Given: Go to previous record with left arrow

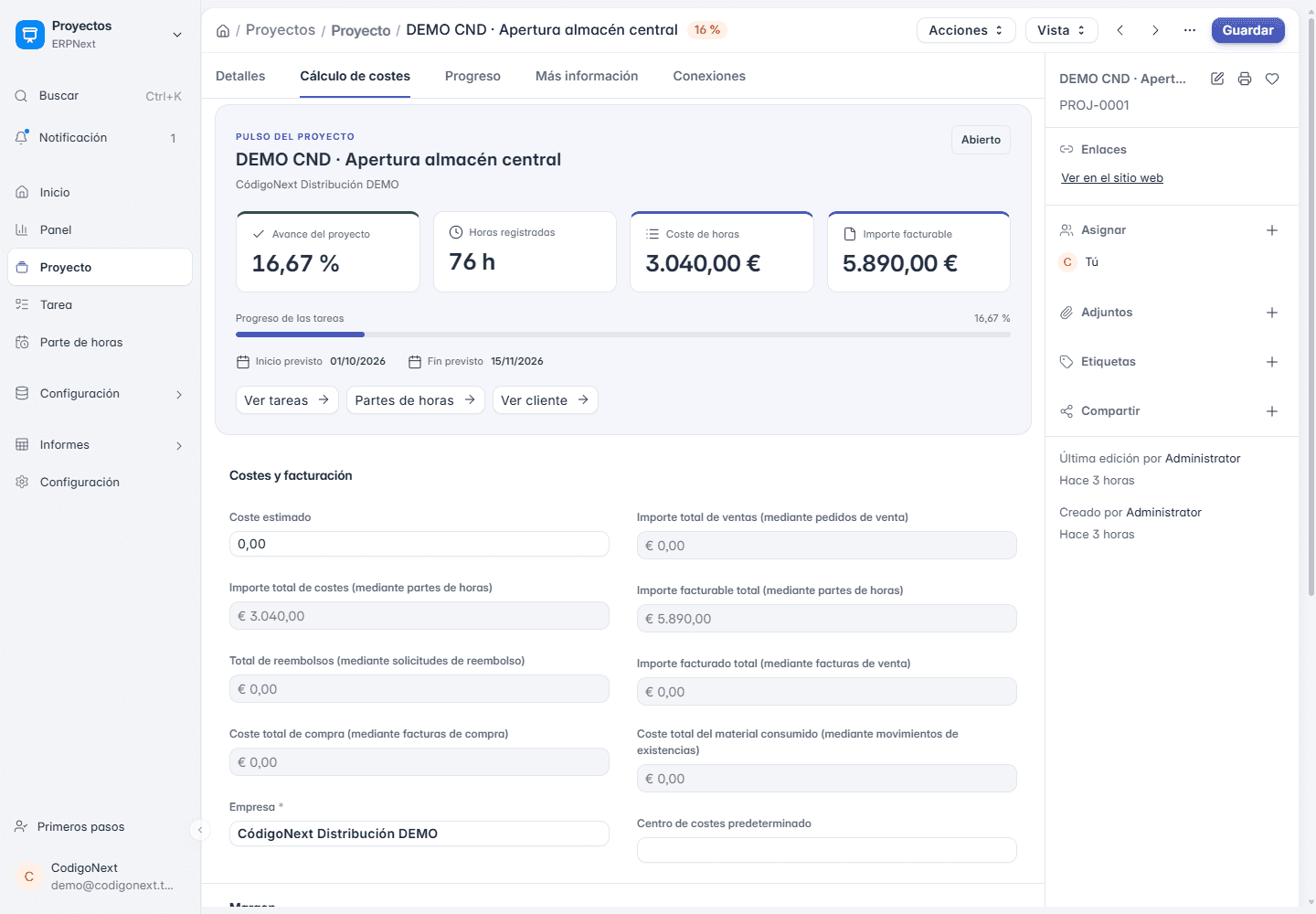Looking at the screenshot, I should coord(1120,30).
